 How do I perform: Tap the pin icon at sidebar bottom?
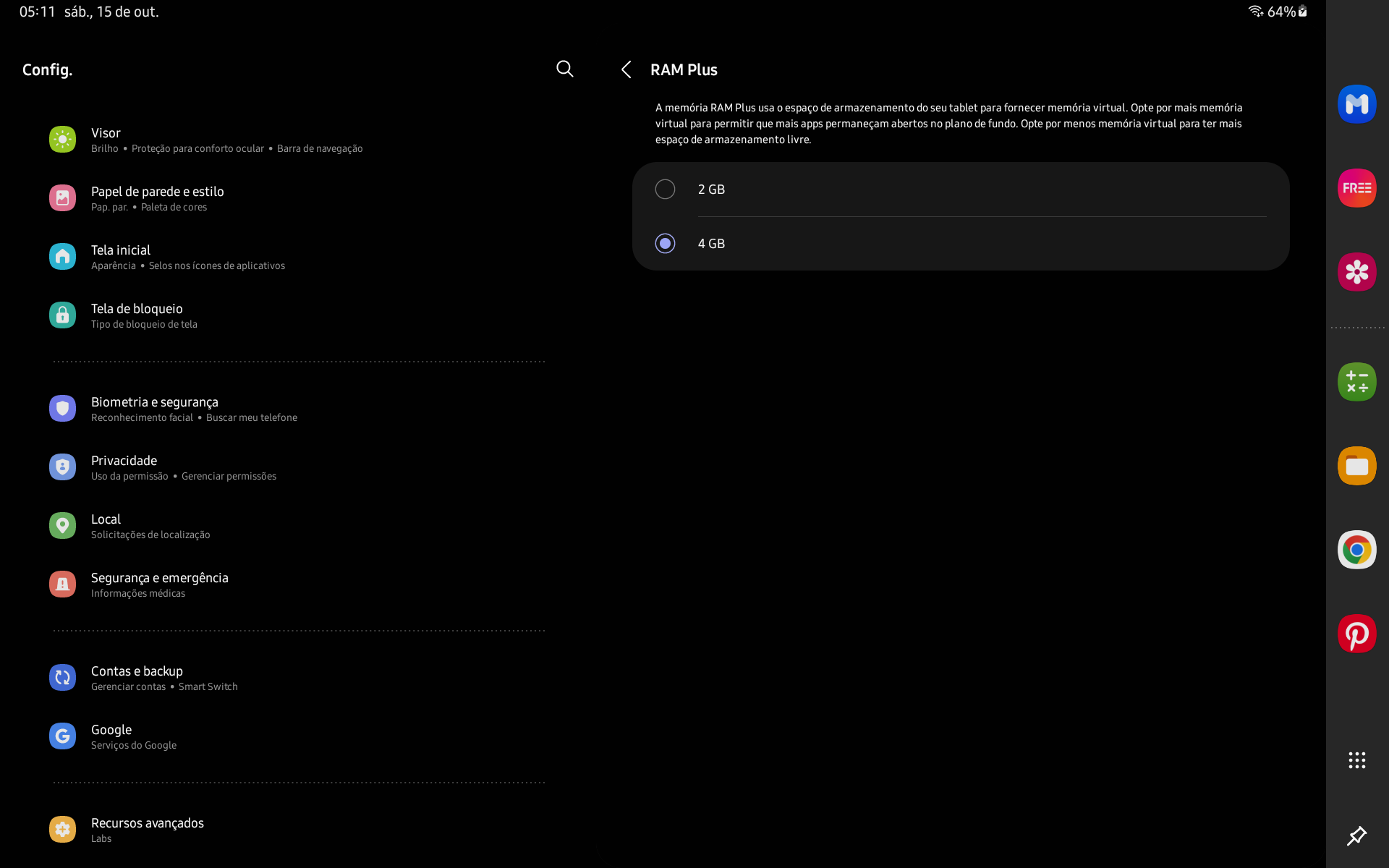tap(1357, 836)
